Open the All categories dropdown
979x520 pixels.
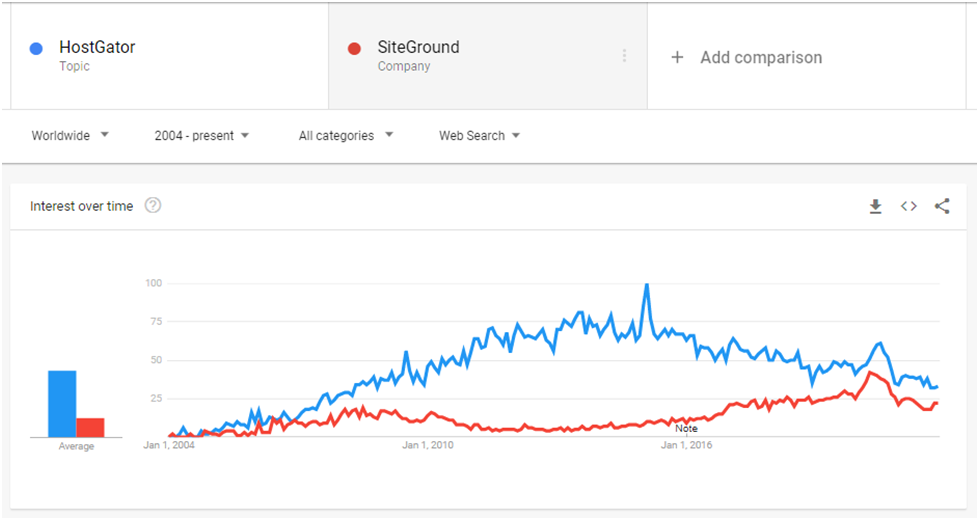(x=345, y=135)
